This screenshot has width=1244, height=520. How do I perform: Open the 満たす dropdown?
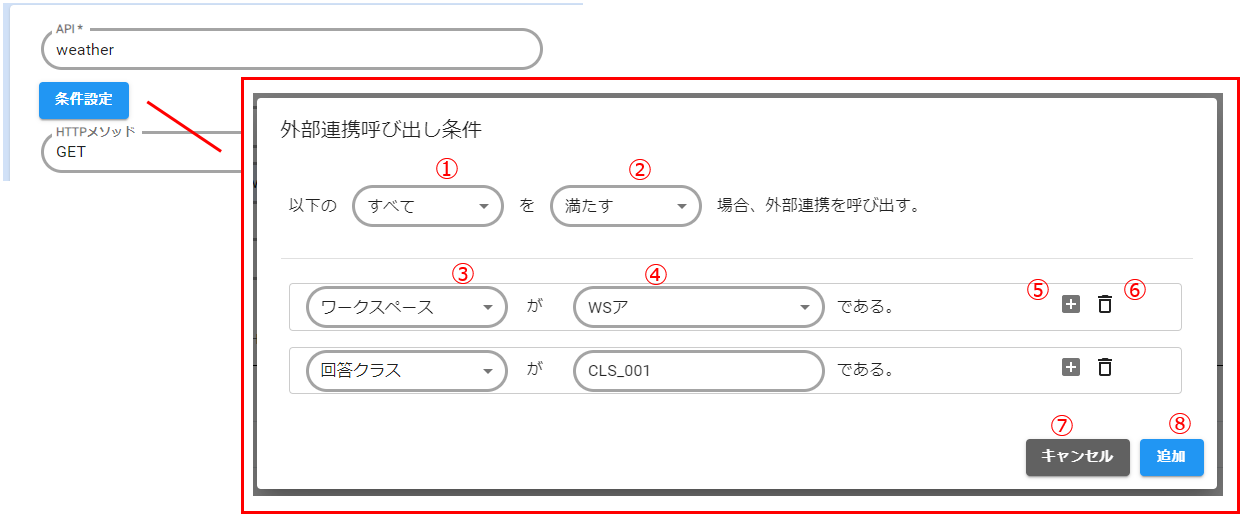pos(625,207)
